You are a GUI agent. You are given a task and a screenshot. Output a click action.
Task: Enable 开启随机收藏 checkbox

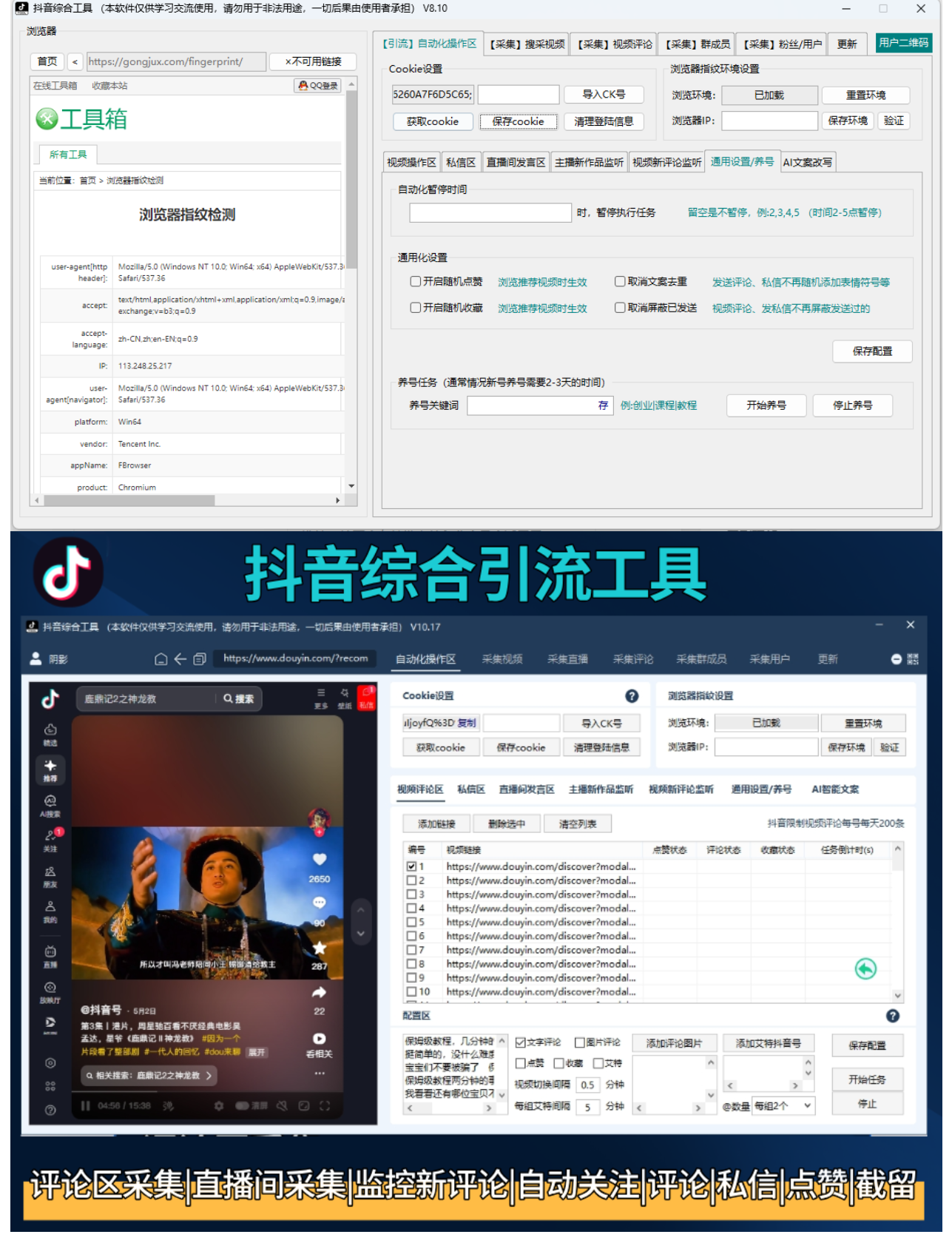pyautogui.click(x=416, y=307)
